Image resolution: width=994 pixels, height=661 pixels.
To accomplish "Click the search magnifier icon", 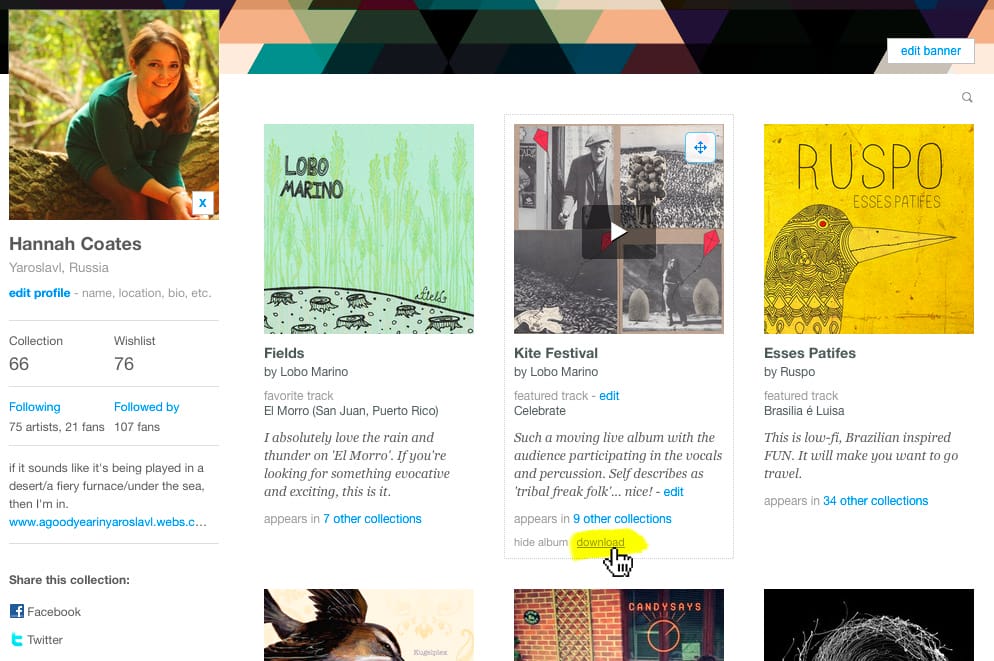I will pyautogui.click(x=967, y=97).
